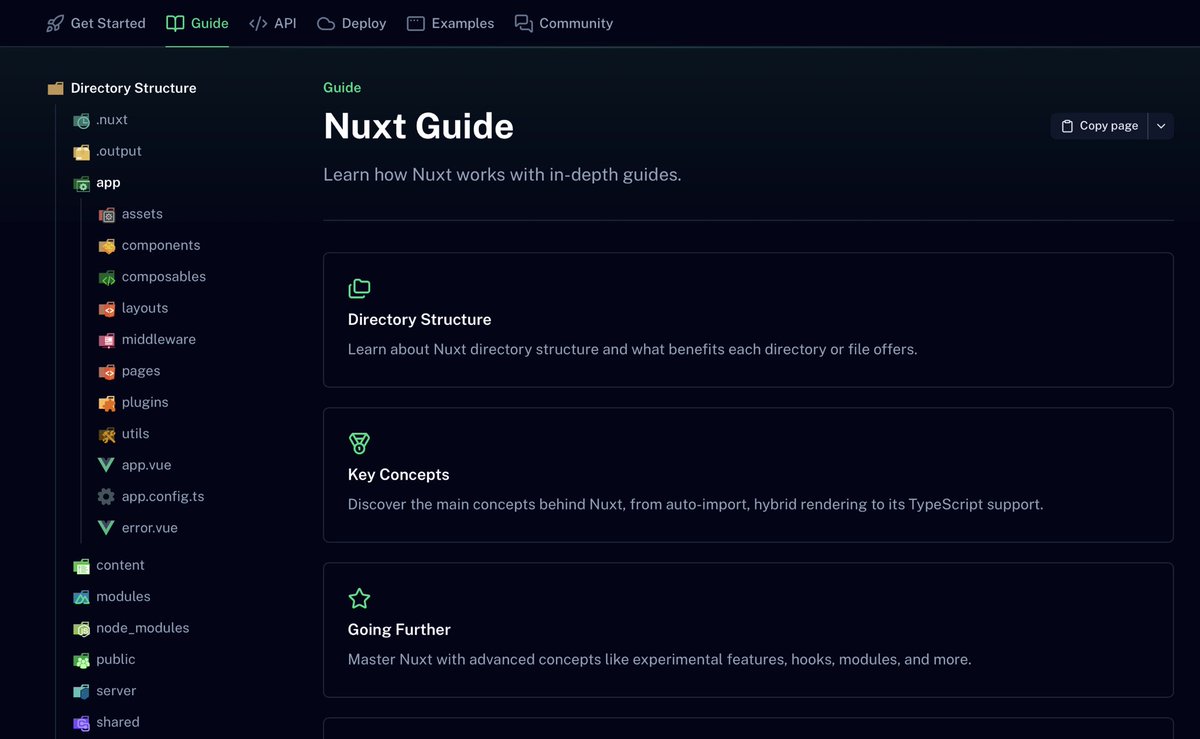Click the app folder icon in sidebar
Image resolution: width=1200 pixels, height=739 pixels.
pyautogui.click(x=82, y=183)
